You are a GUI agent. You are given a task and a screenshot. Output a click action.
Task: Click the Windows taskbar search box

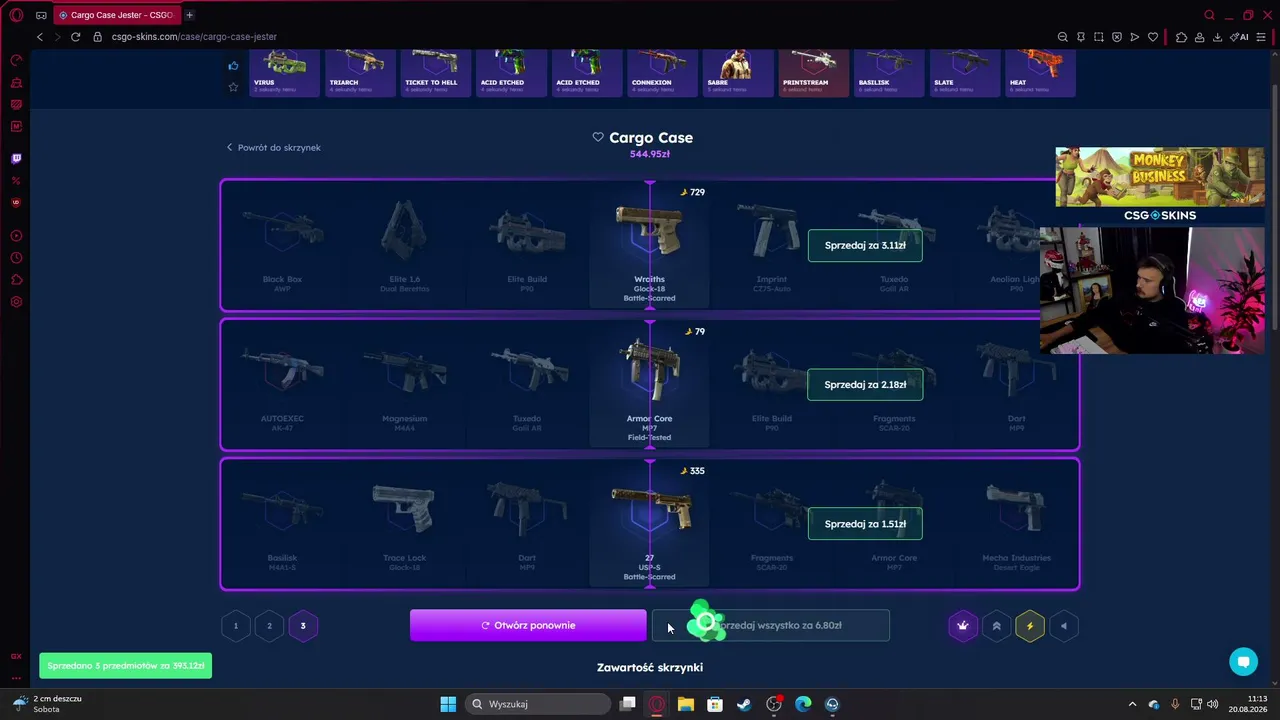click(539, 704)
